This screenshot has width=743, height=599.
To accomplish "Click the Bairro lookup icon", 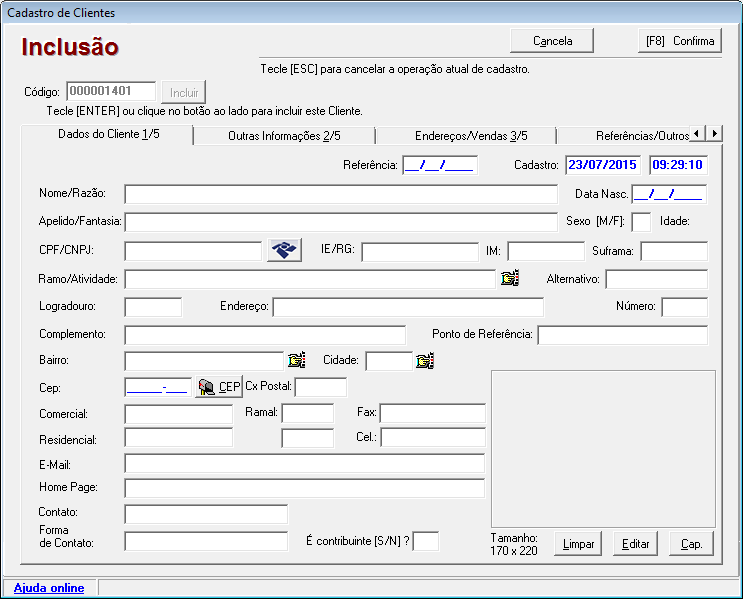I will 296,360.
